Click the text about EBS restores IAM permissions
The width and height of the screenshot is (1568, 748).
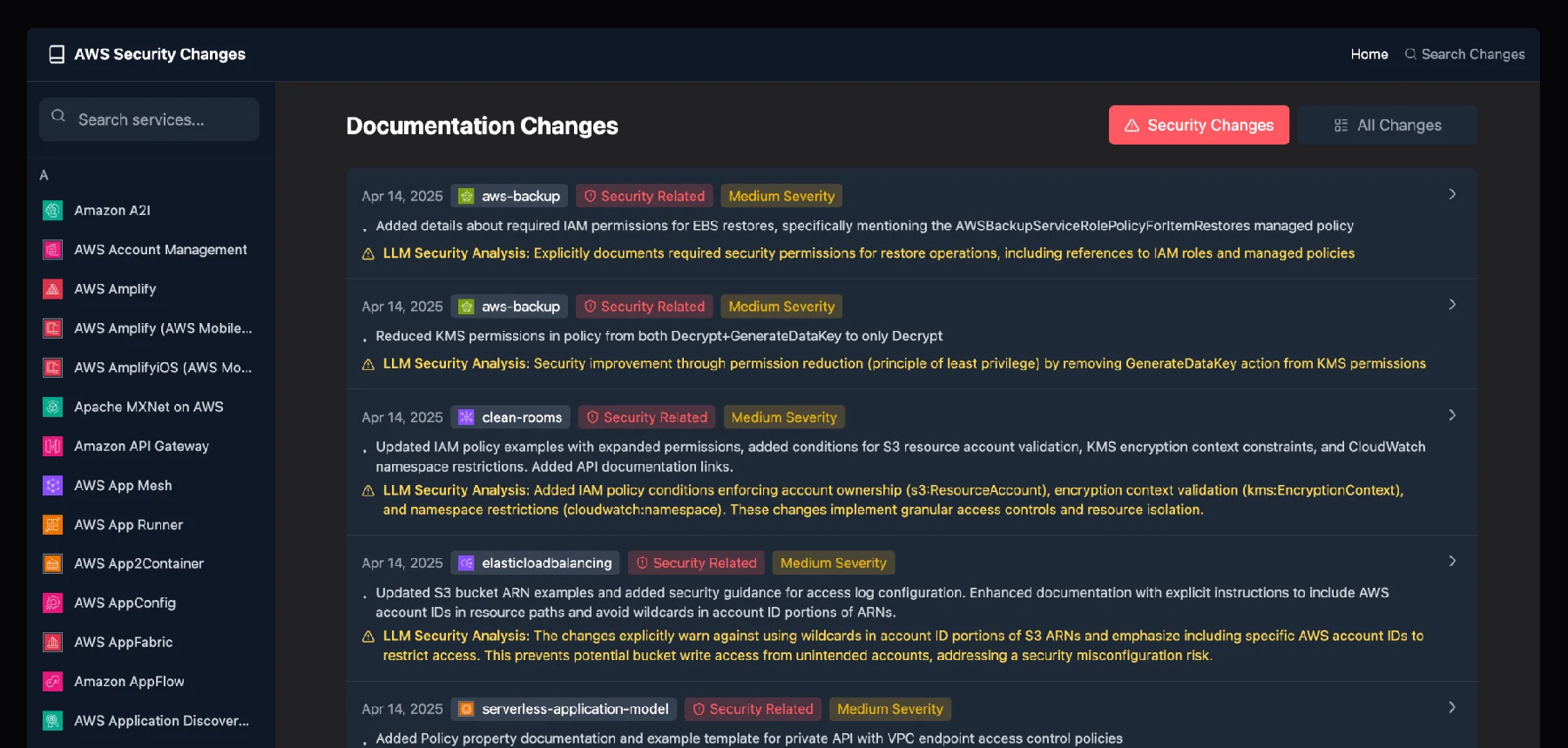(864, 226)
